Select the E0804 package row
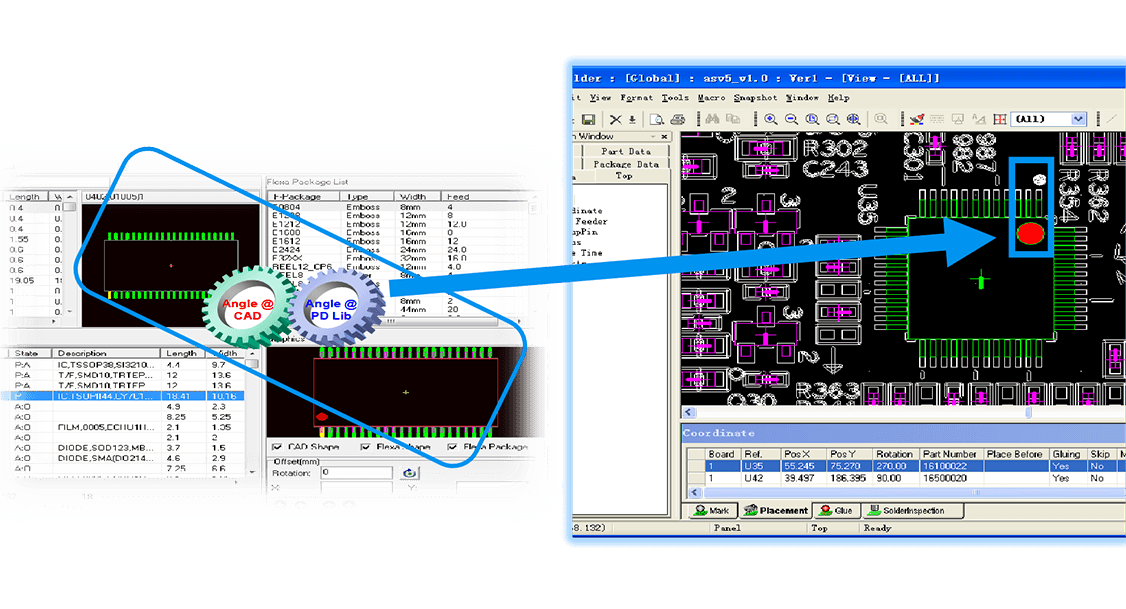 (x=399, y=207)
